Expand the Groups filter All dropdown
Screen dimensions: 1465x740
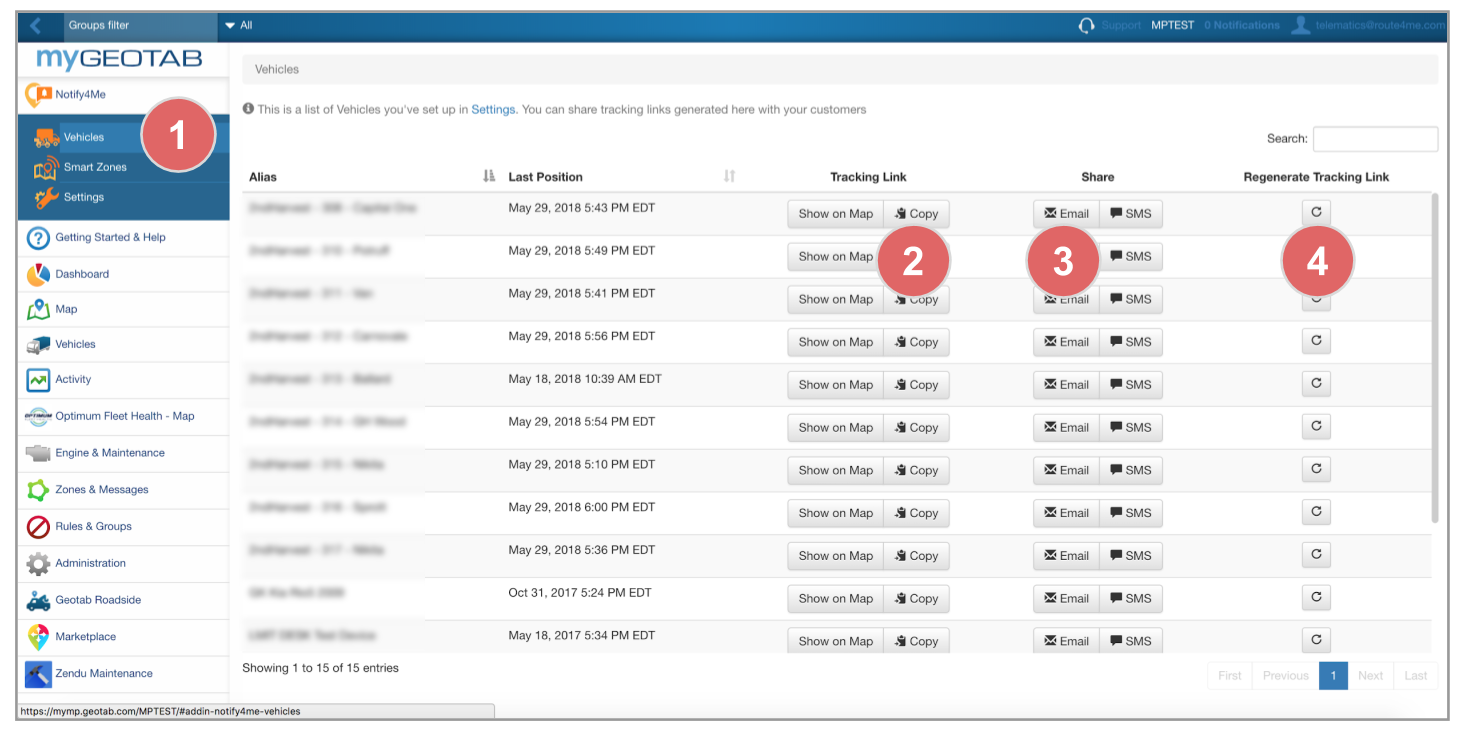click(x=239, y=25)
